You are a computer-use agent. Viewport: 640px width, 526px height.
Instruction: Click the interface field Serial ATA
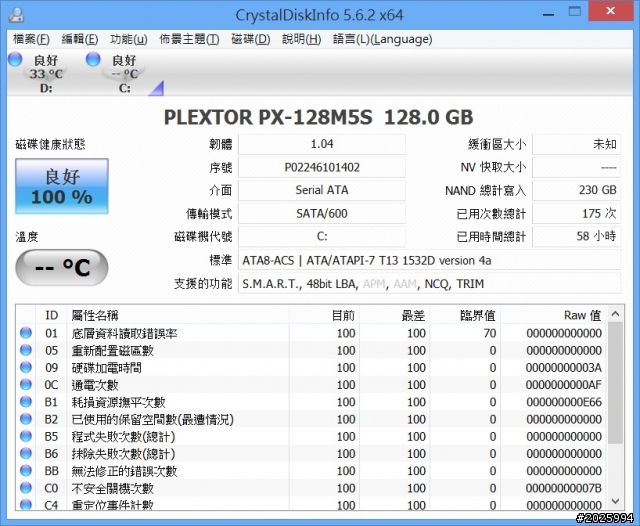click(322, 190)
